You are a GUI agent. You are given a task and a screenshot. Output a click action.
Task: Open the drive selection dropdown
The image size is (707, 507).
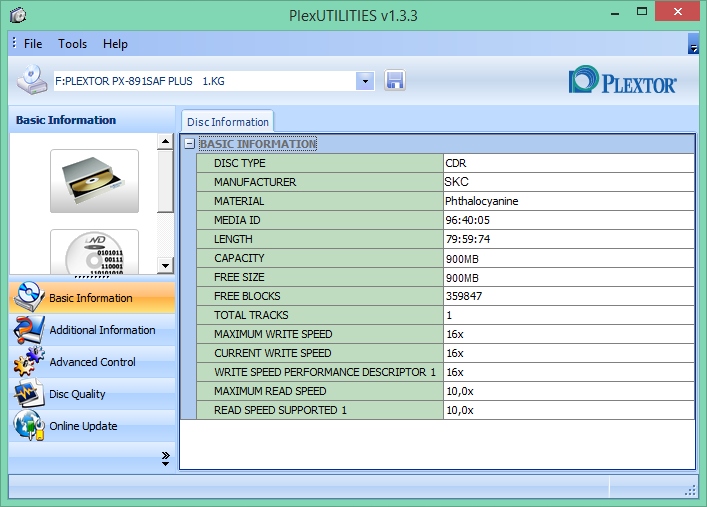tap(365, 81)
